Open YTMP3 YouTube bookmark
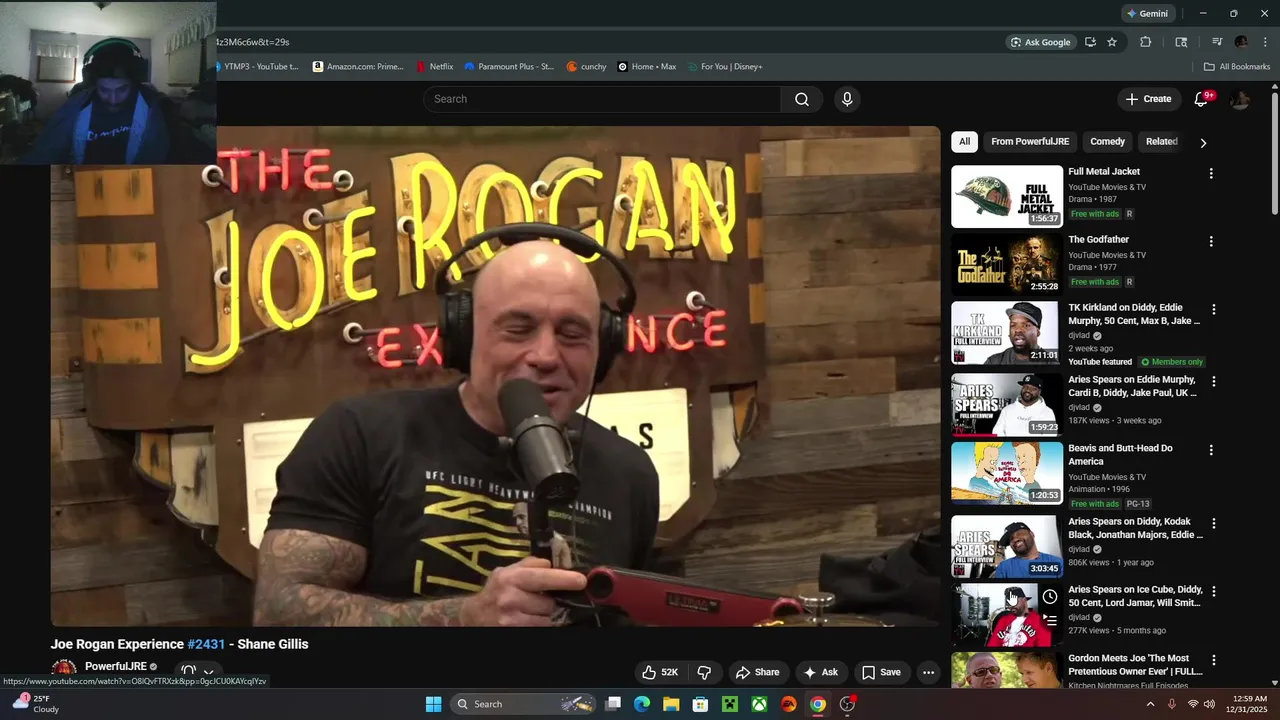The image size is (1280, 720). point(258,67)
